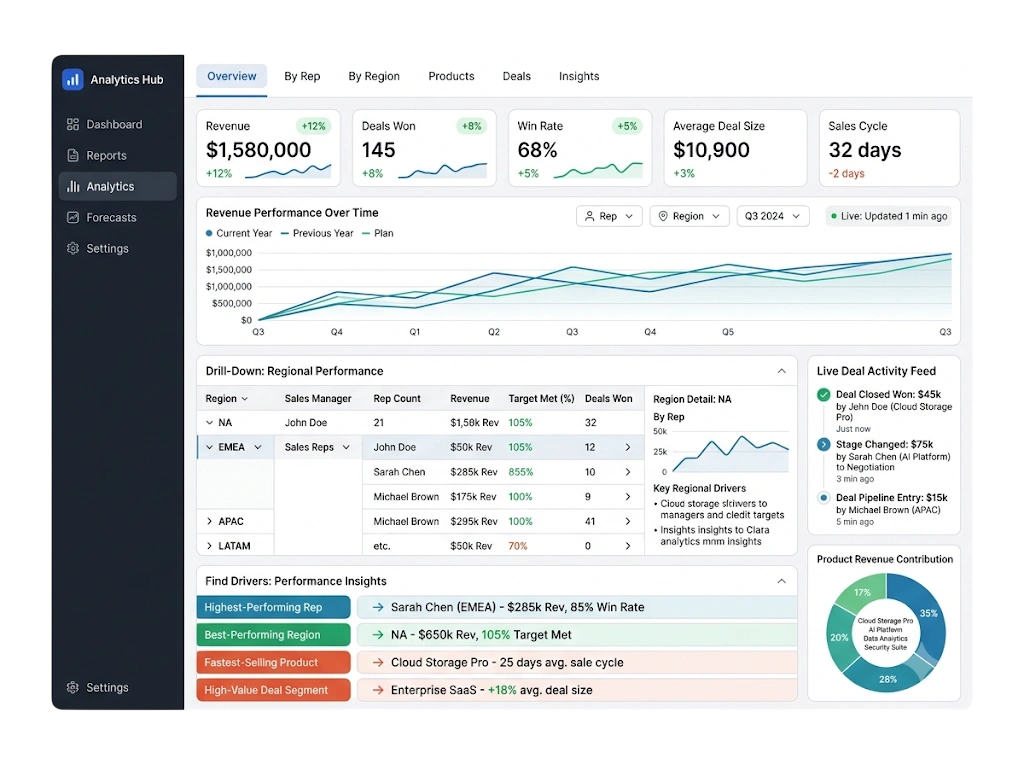The height and width of the screenshot is (765, 1024).
Task: Switch to the By Rep tab
Action: point(302,76)
